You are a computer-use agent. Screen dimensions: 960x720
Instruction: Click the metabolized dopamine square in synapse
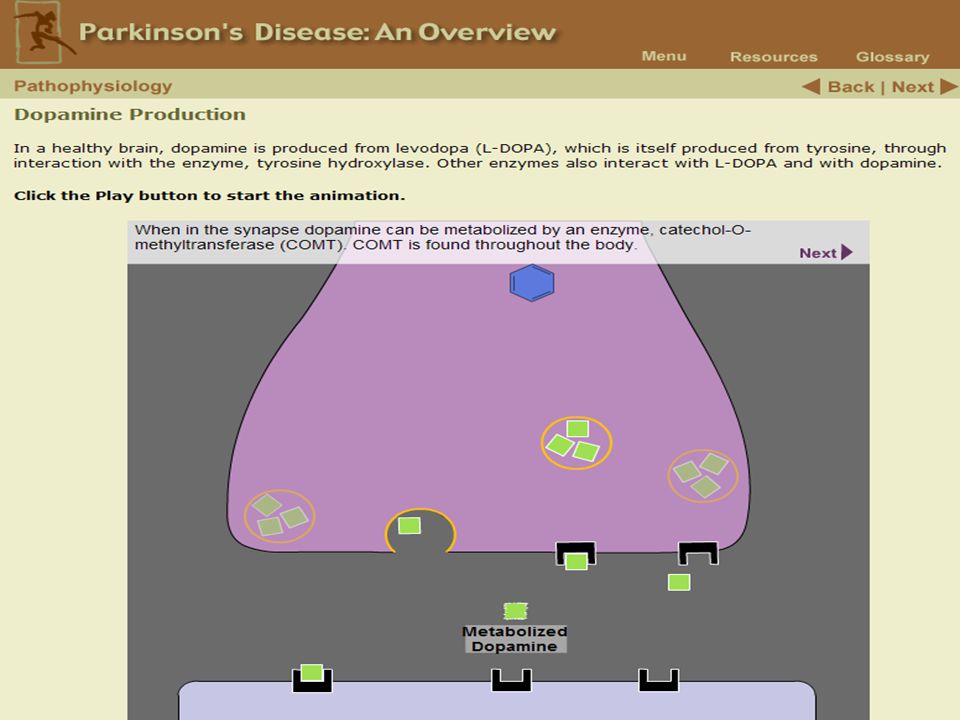click(x=516, y=611)
